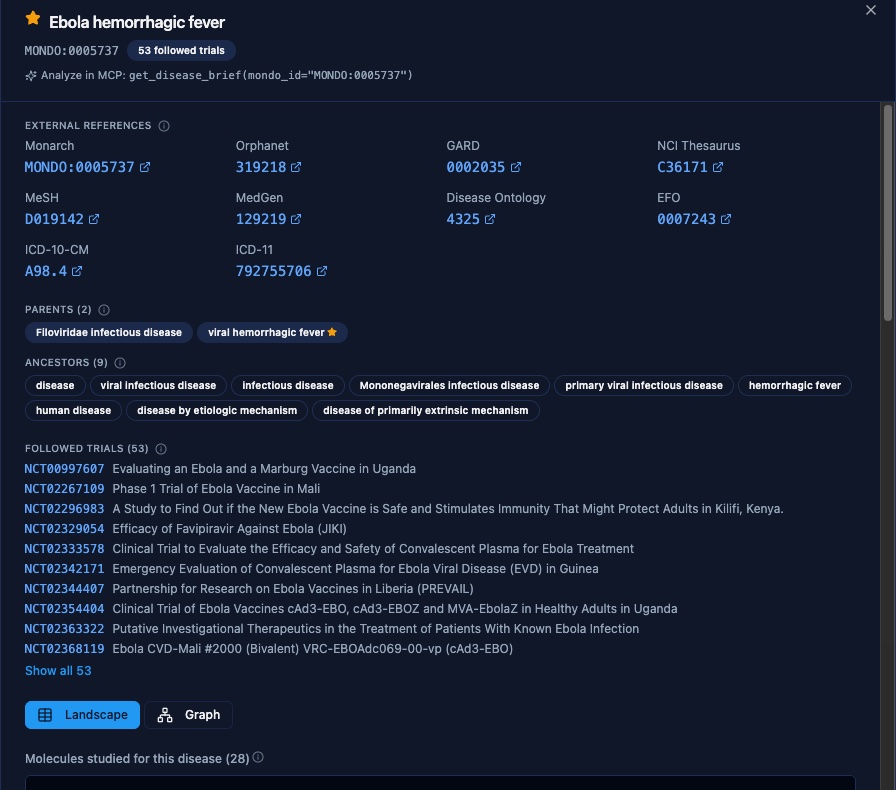Open ICD-10-CM A98.4 external link icon
Viewport: 896px width, 790px height.
click(77, 271)
